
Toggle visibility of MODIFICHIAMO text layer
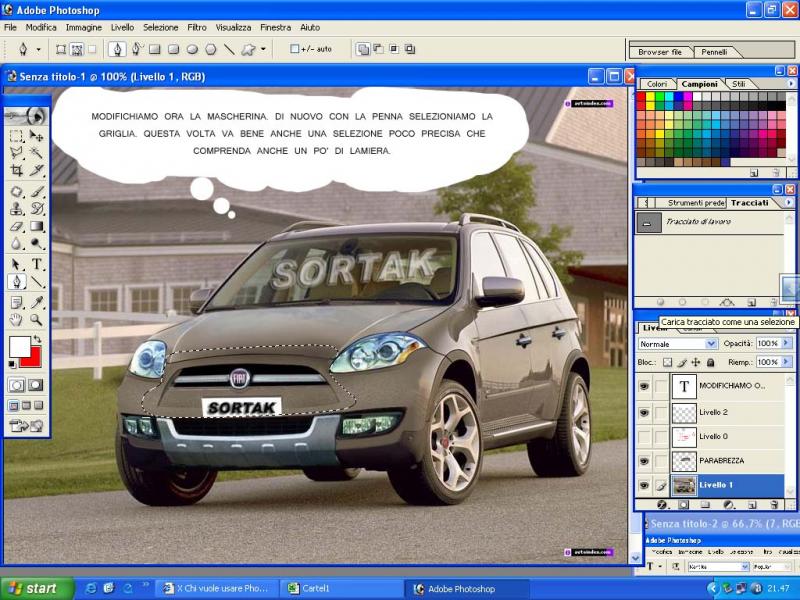click(x=644, y=386)
